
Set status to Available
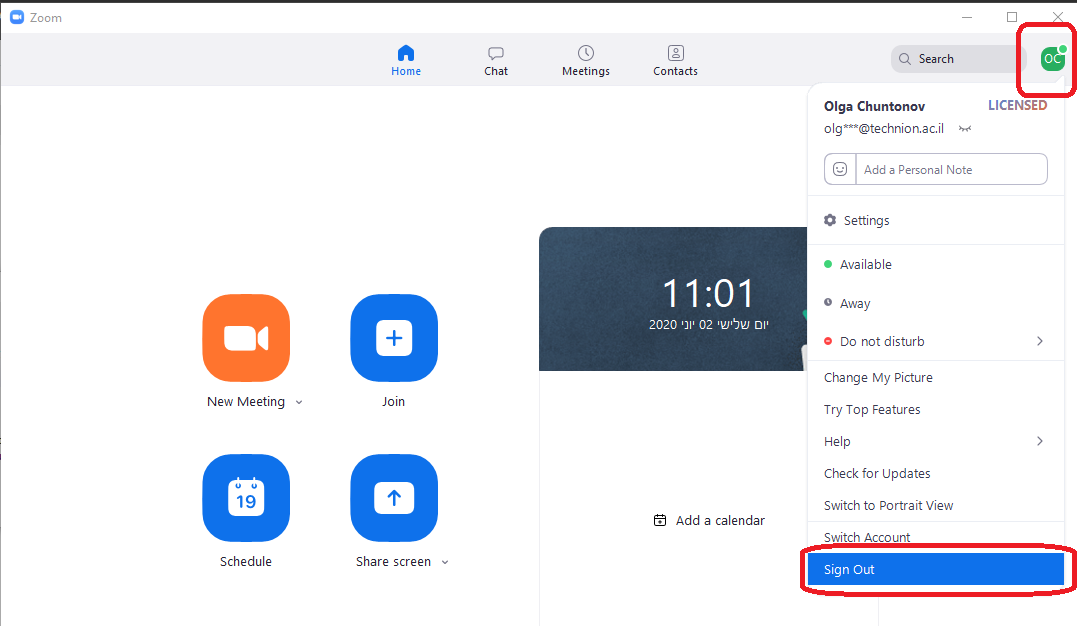pos(865,265)
